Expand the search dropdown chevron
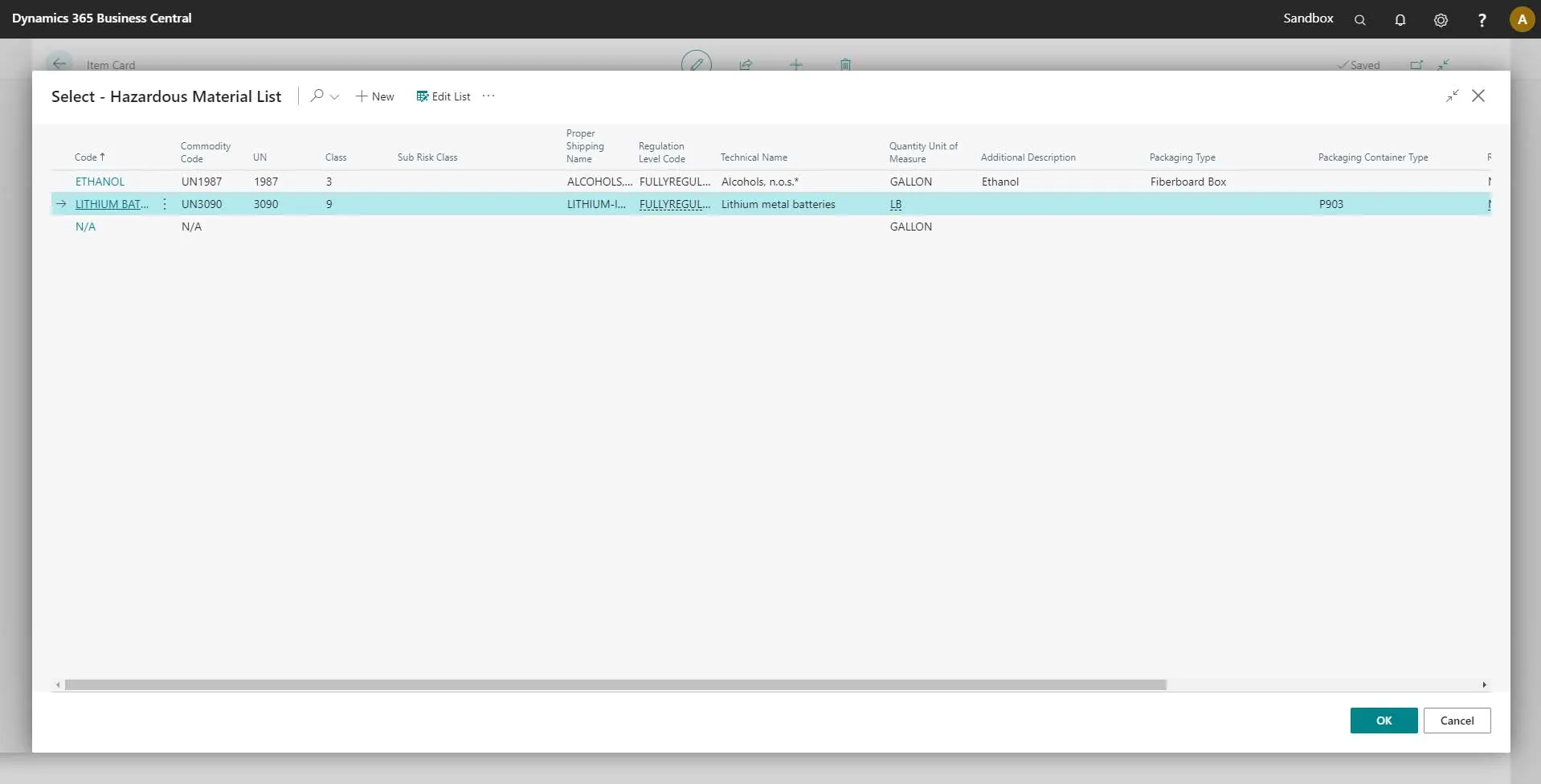This screenshot has width=1541, height=784. click(x=335, y=96)
